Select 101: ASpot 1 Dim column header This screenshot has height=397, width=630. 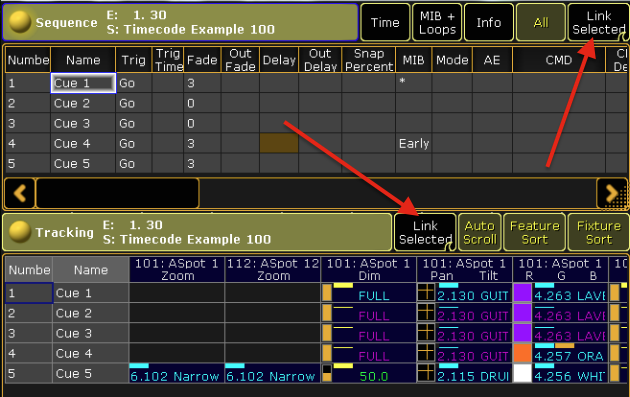tap(368, 270)
